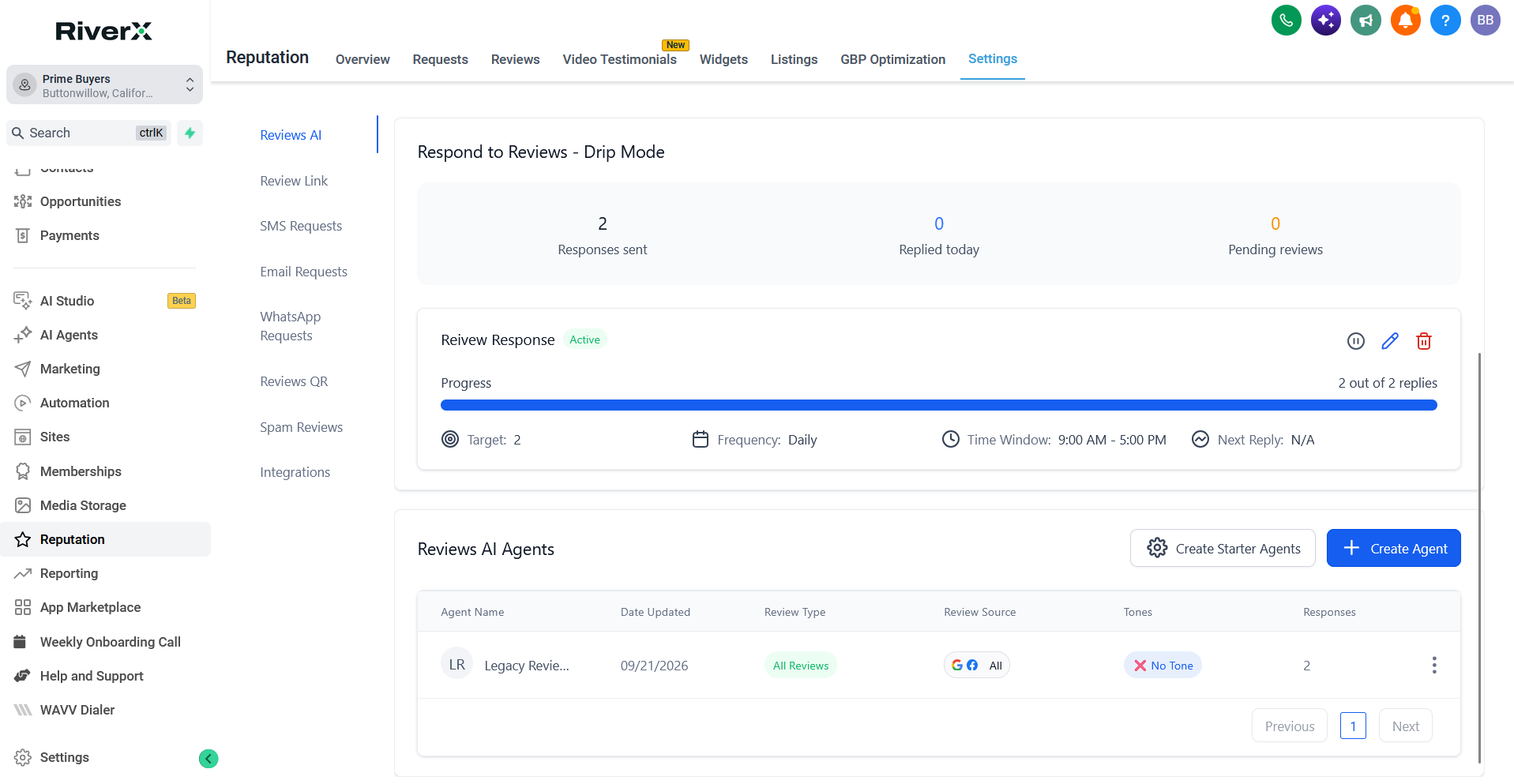Click the Create Starter Agents button
The height and width of the screenshot is (784, 1514).
pyautogui.click(x=1223, y=548)
